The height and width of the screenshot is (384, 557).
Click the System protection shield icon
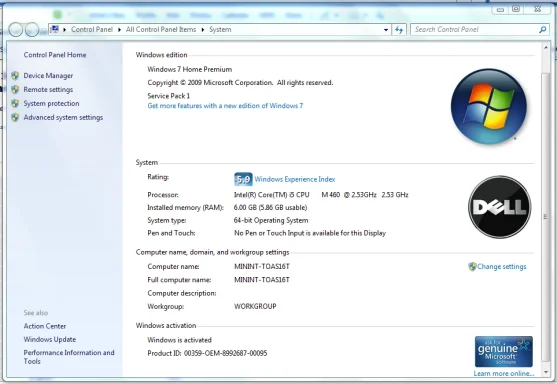(x=15, y=103)
